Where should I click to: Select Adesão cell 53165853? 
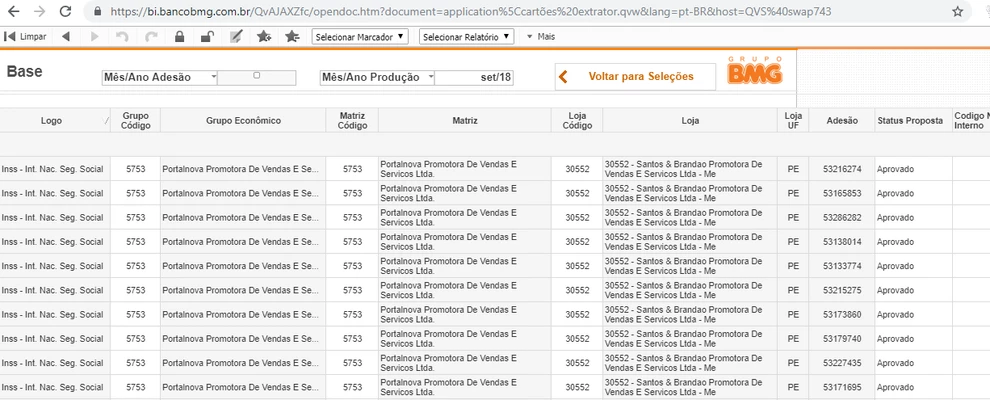842,194
